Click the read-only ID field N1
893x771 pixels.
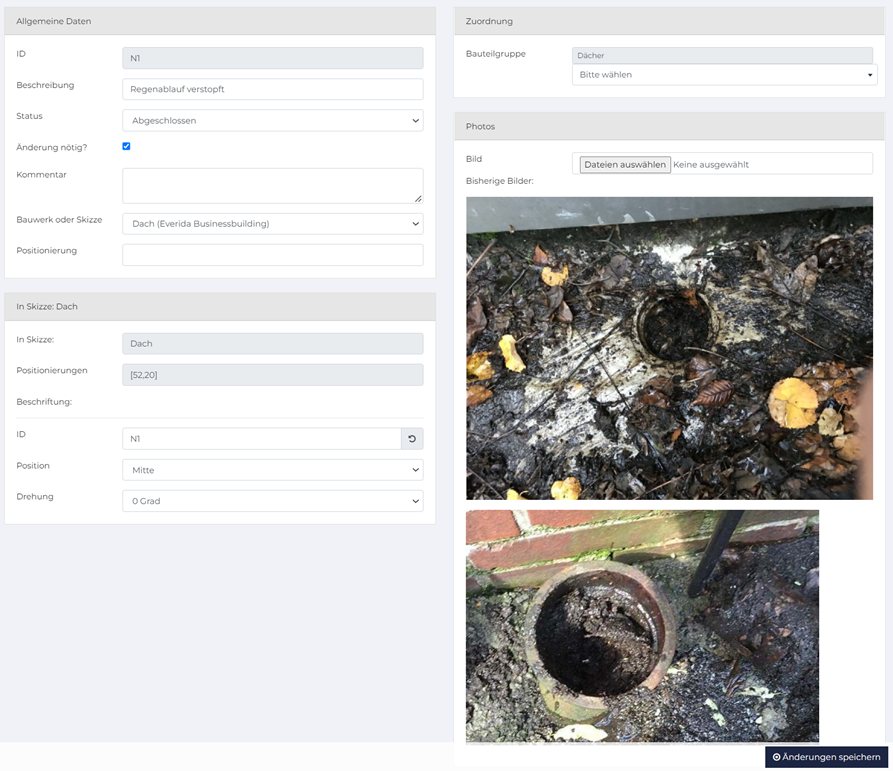pos(273,58)
